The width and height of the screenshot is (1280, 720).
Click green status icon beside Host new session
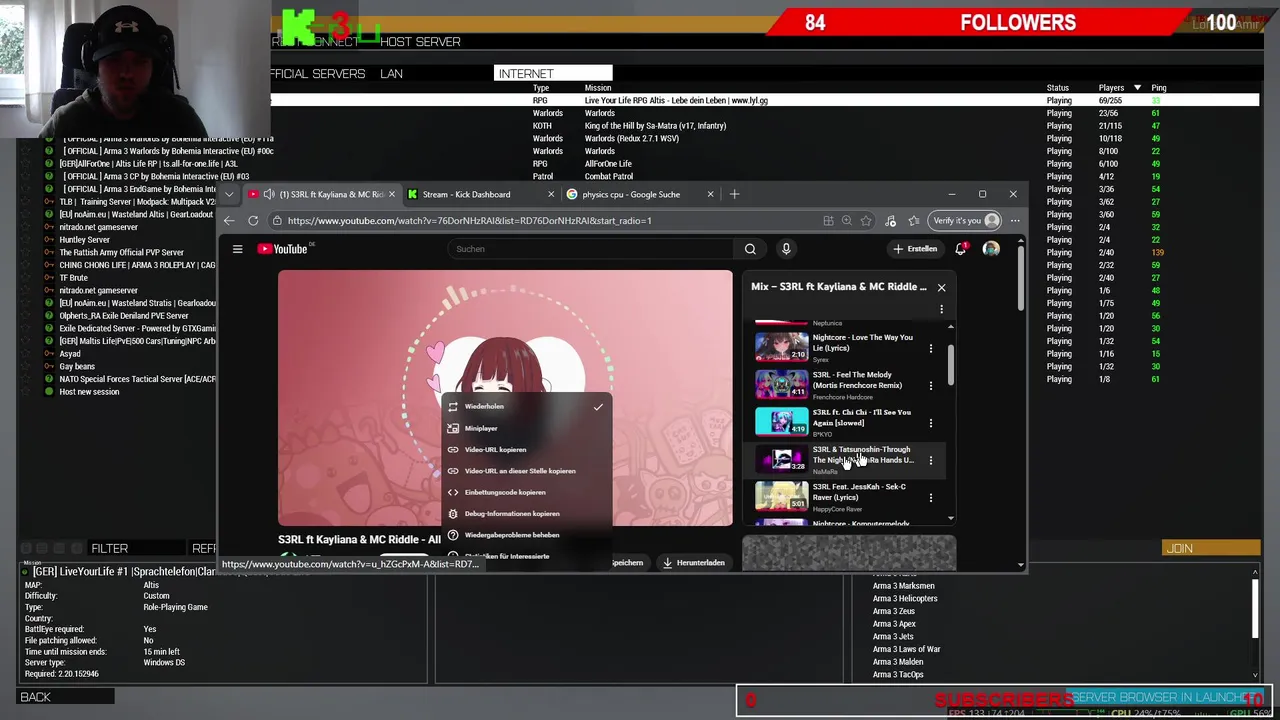tap(49, 392)
